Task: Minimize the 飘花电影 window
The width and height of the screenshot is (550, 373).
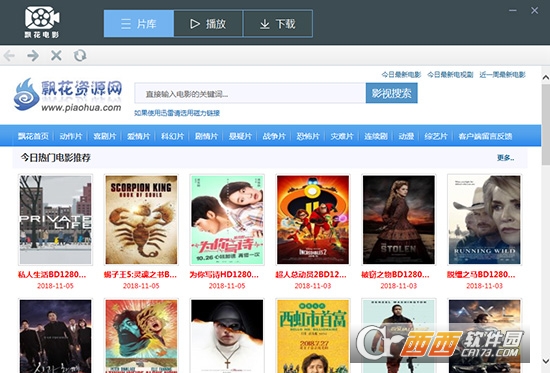Action: pyautogui.click(x=513, y=11)
